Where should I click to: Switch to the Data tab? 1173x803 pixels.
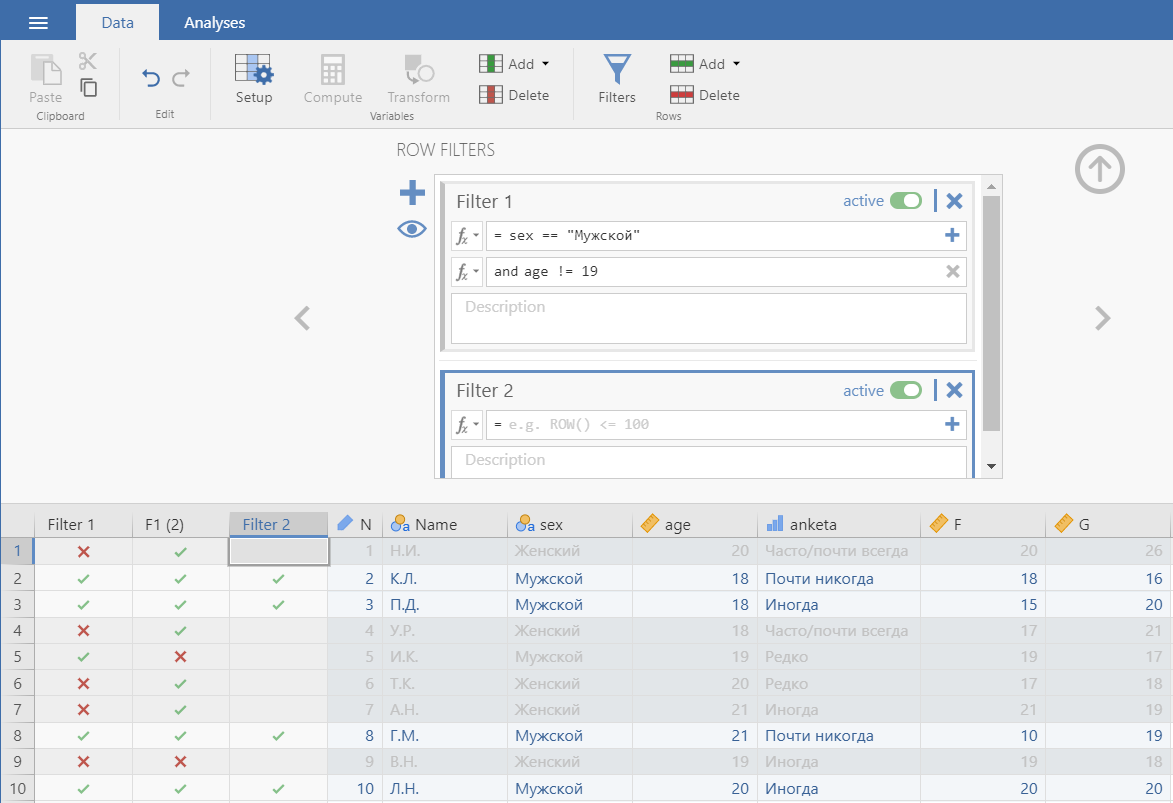click(117, 22)
